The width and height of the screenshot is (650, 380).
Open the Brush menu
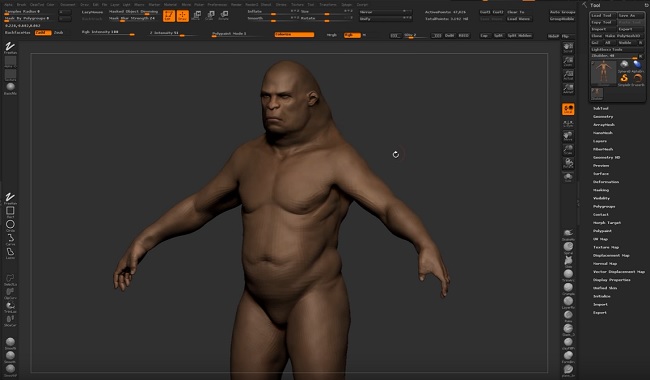pos(21,5)
